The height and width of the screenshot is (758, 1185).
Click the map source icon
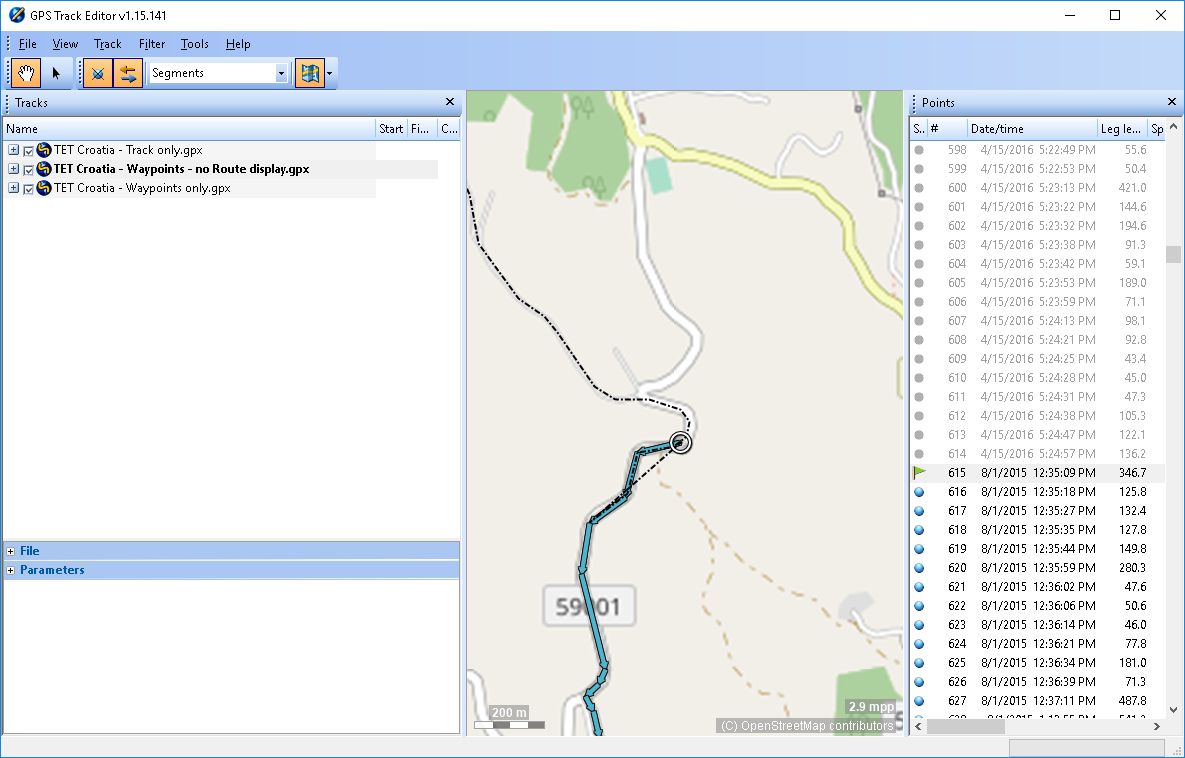point(309,73)
